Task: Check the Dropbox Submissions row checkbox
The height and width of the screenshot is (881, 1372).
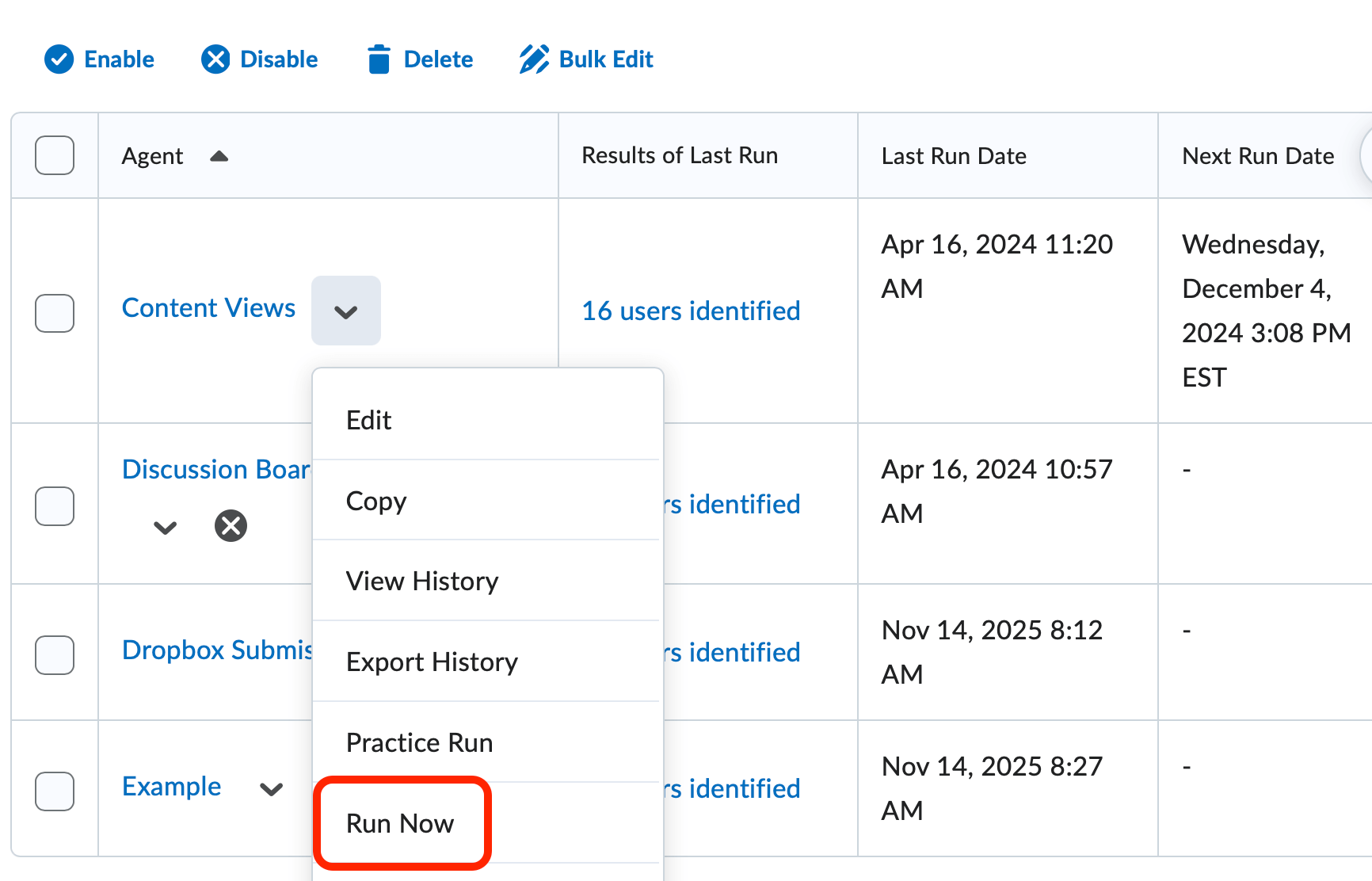Action: [x=54, y=655]
